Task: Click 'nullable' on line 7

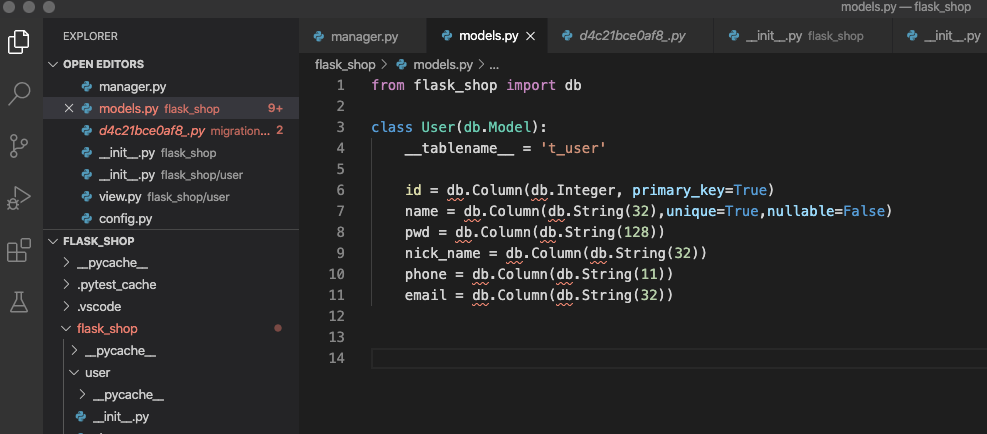Action: tap(801, 211)
